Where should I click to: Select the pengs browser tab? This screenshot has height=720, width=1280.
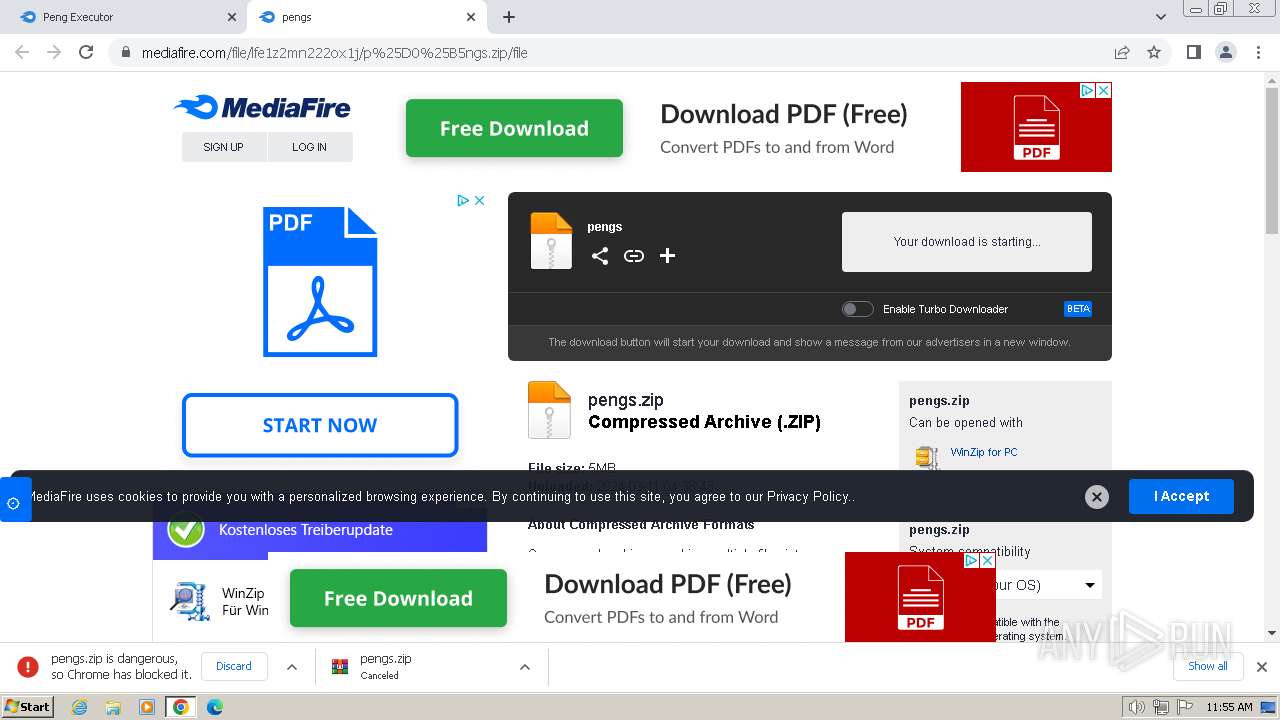point(367,17)
